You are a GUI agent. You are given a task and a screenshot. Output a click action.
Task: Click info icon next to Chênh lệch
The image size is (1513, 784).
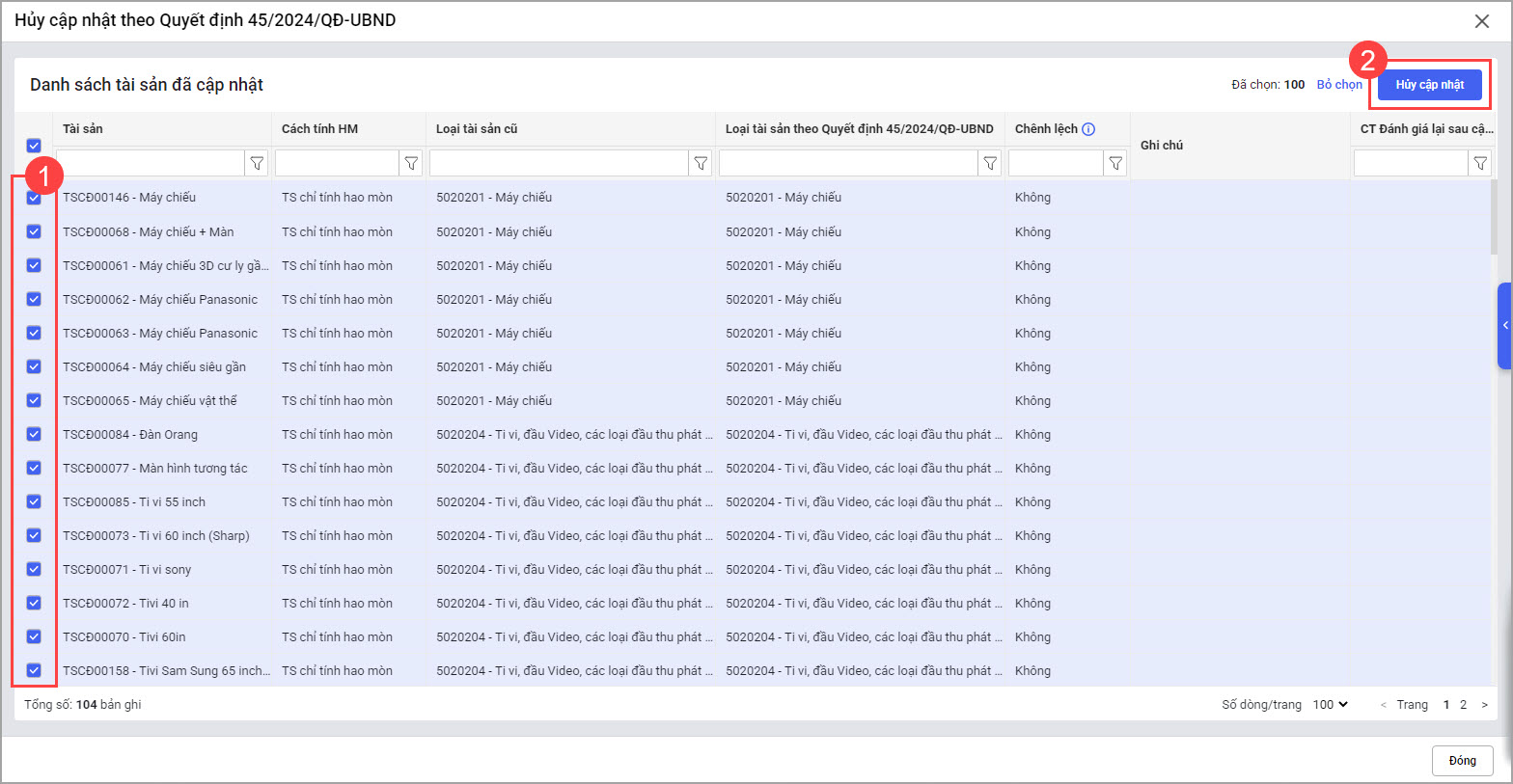coord(1088,129)
